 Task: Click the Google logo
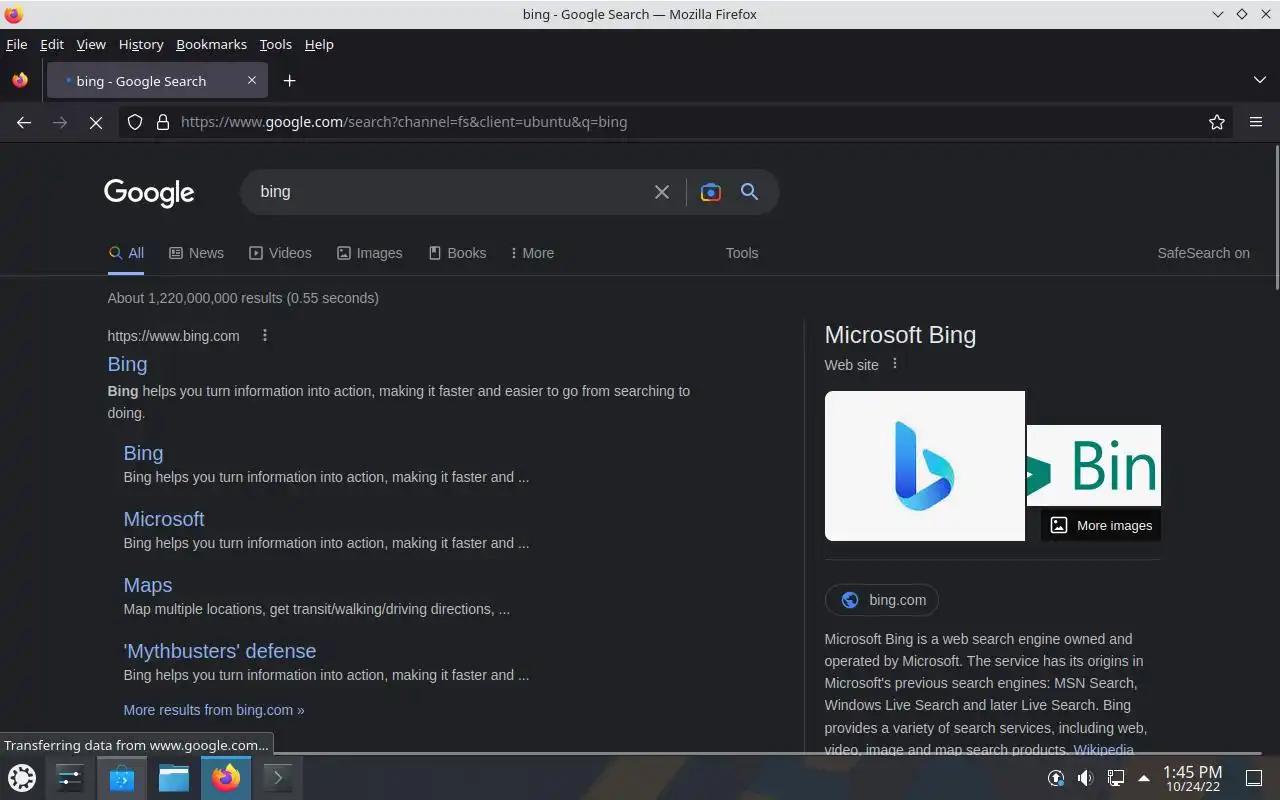pos(149,193)
